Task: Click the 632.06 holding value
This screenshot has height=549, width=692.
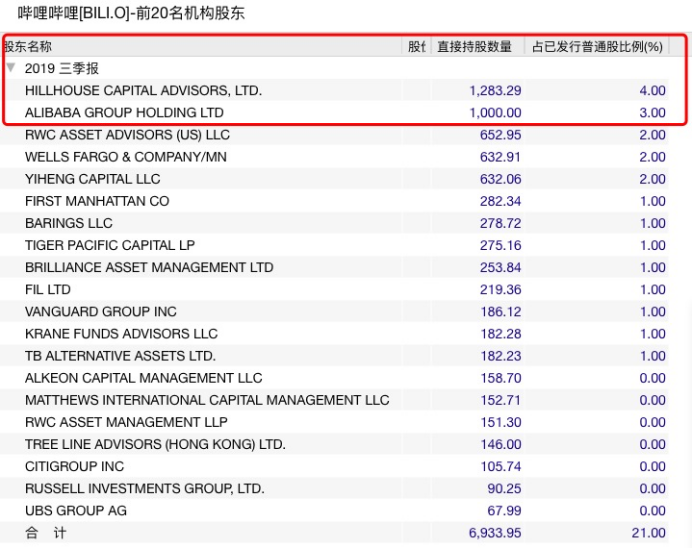Action: 500,179
